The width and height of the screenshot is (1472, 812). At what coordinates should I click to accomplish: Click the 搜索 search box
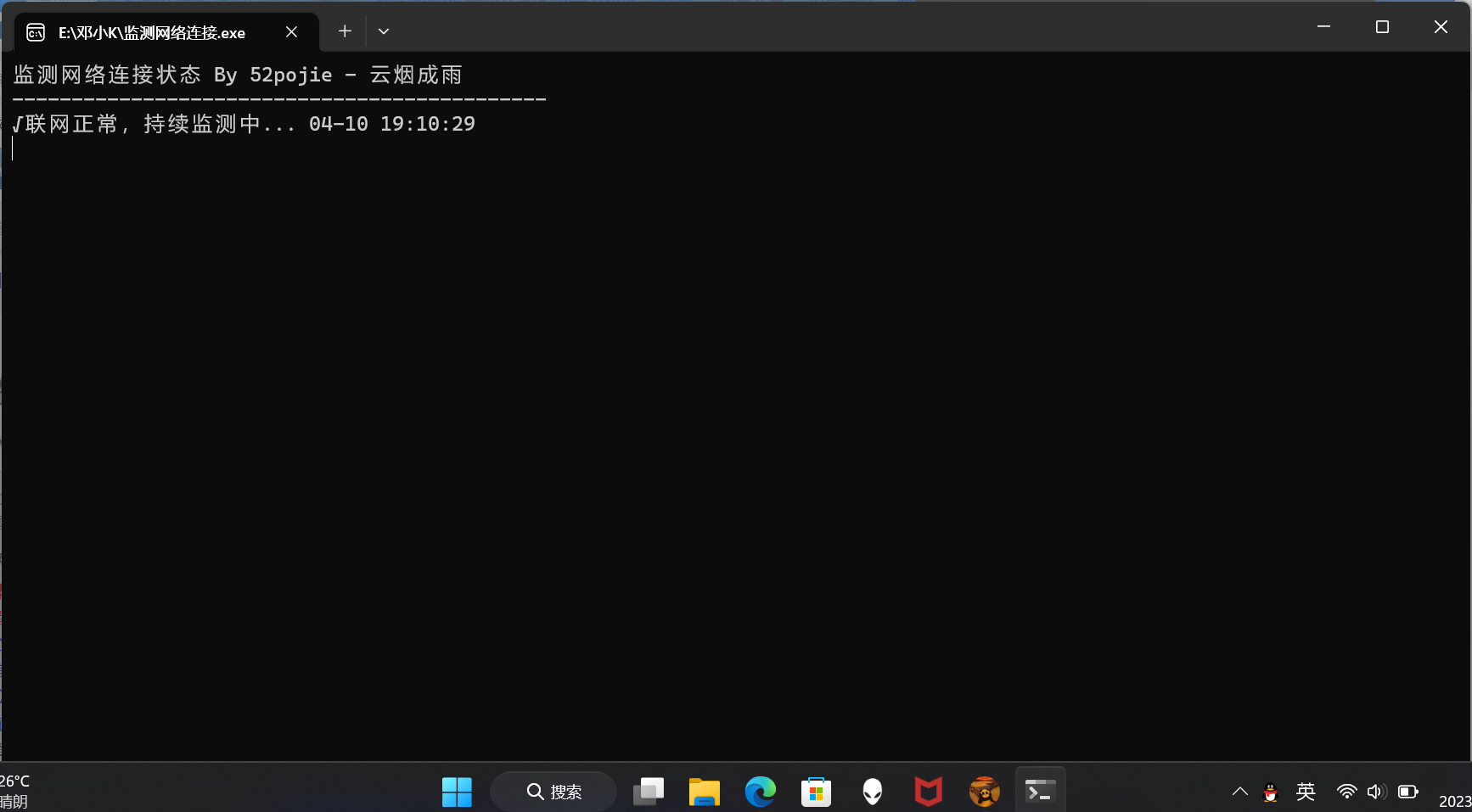(553, 792)
